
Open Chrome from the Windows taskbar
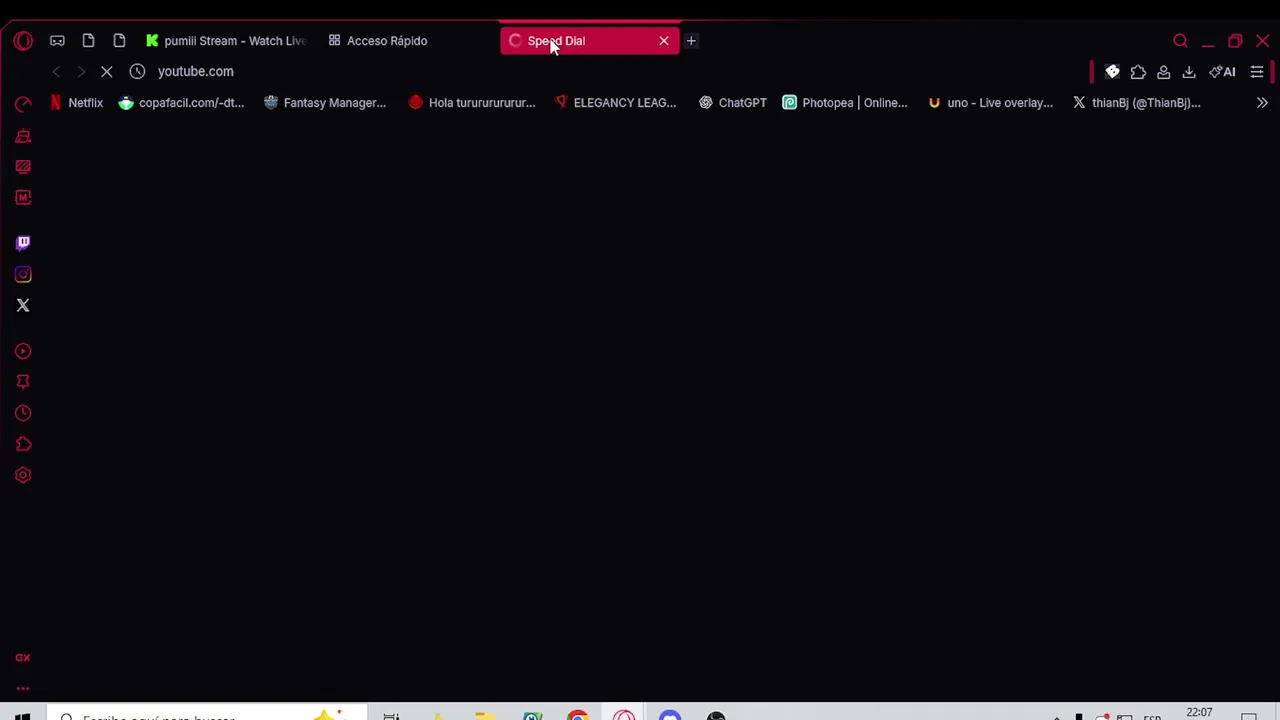click(577, 715)
